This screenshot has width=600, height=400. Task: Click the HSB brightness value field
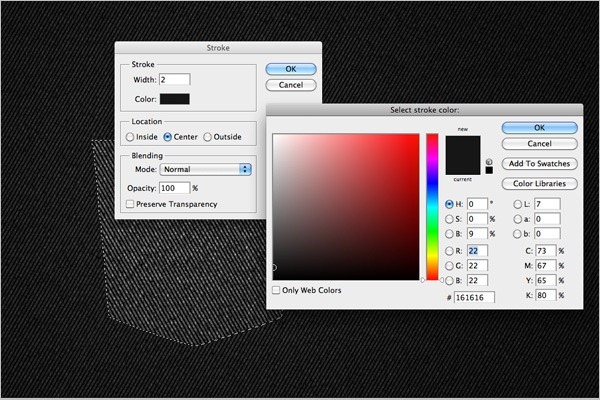pos(477,233)
